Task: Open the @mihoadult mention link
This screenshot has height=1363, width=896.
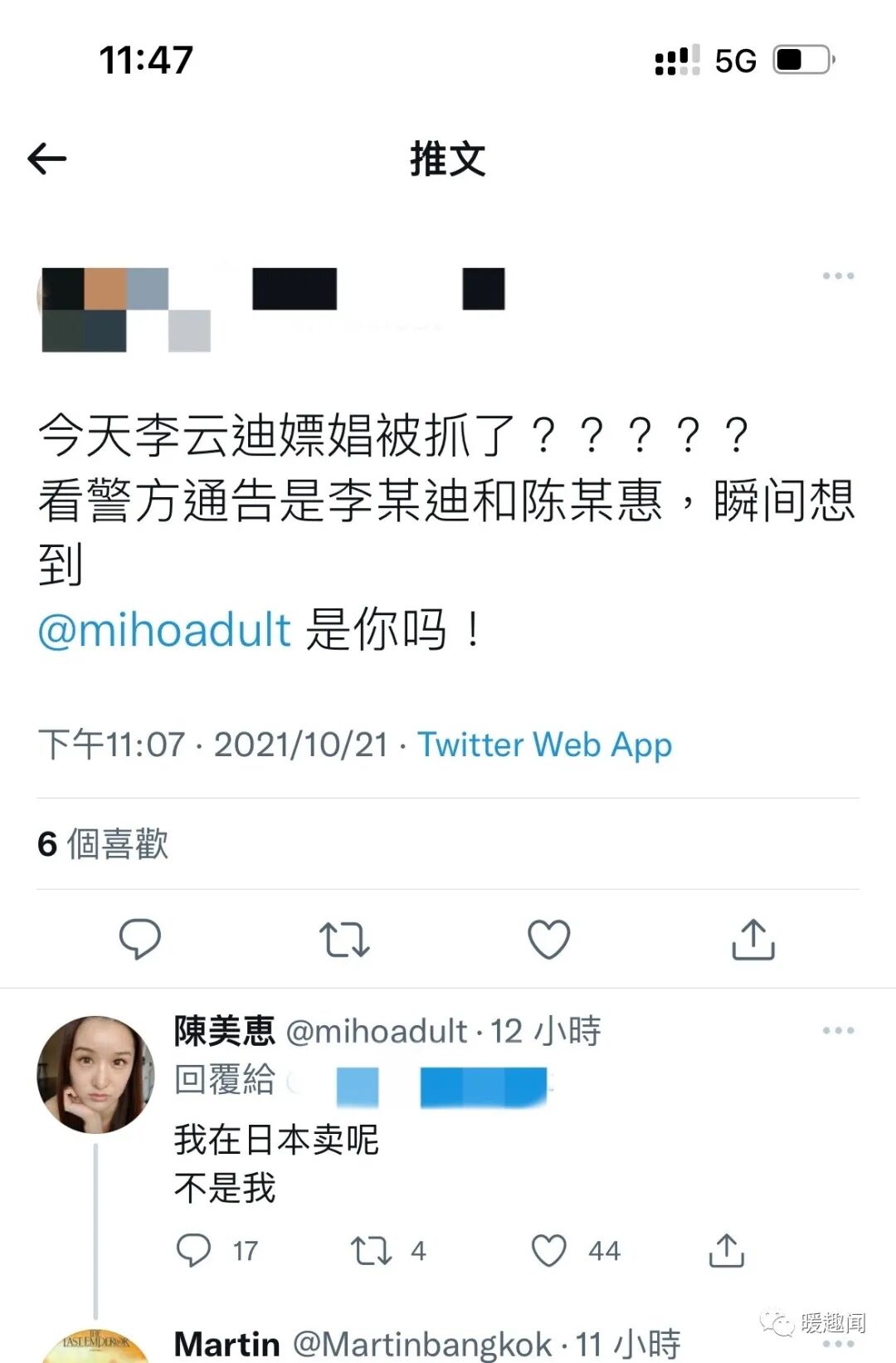Action: pos(164,629)
